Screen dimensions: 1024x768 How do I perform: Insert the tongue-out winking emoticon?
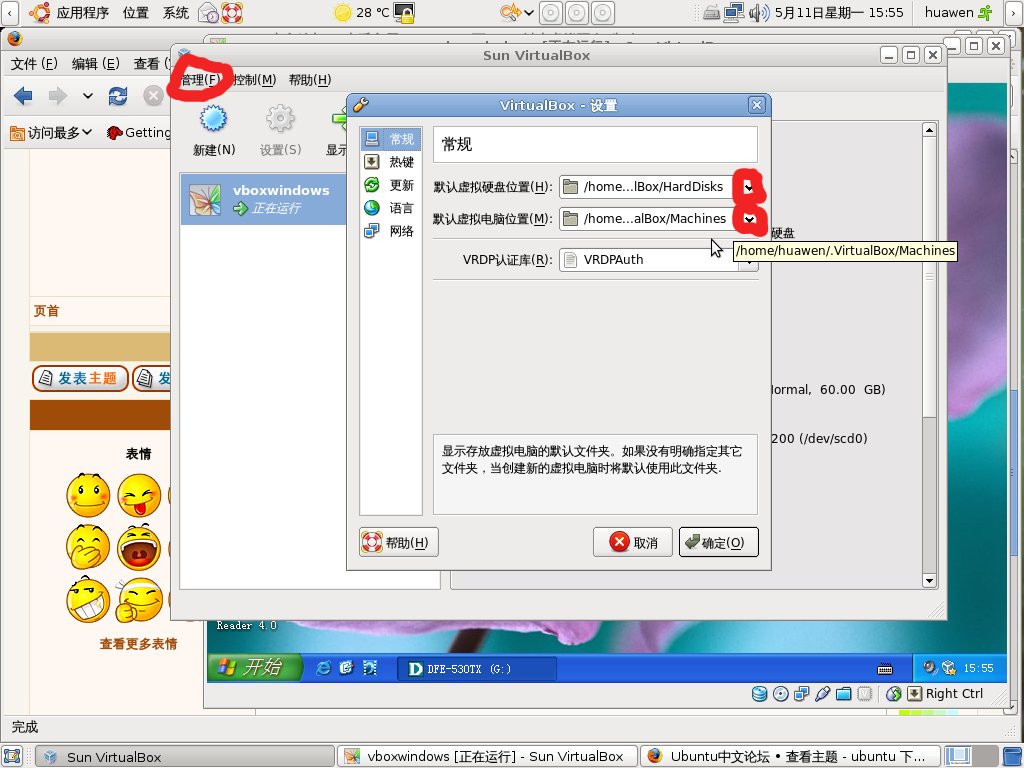[x=139, y=495]
